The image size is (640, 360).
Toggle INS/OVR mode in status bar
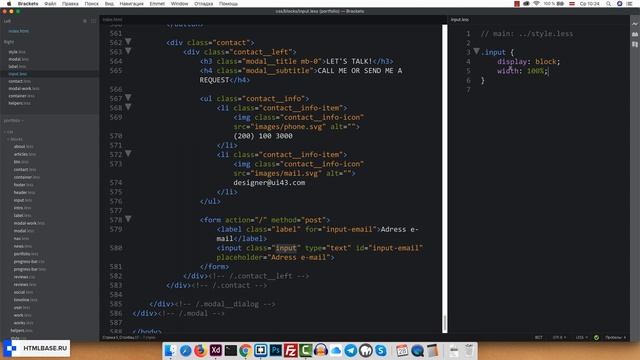[539, 338]
